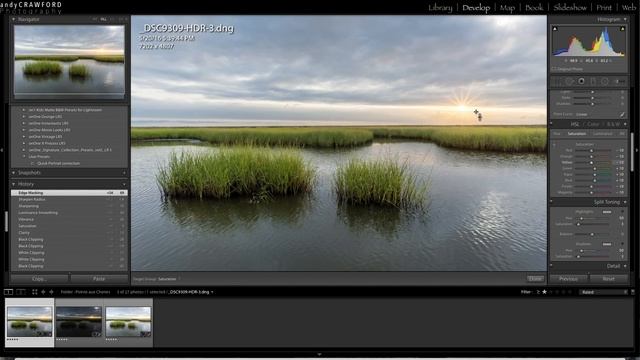Add a snapshot with the plus icon
This screenshot has width=640, height=360.
124,173
